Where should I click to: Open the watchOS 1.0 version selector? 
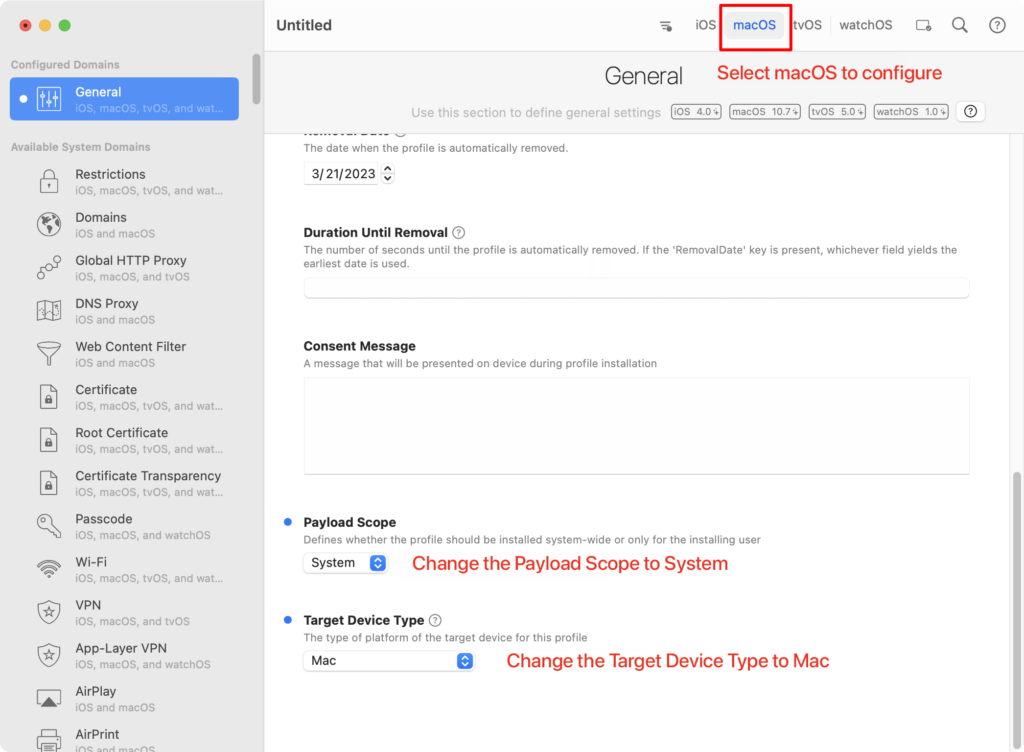pos(911,112)
